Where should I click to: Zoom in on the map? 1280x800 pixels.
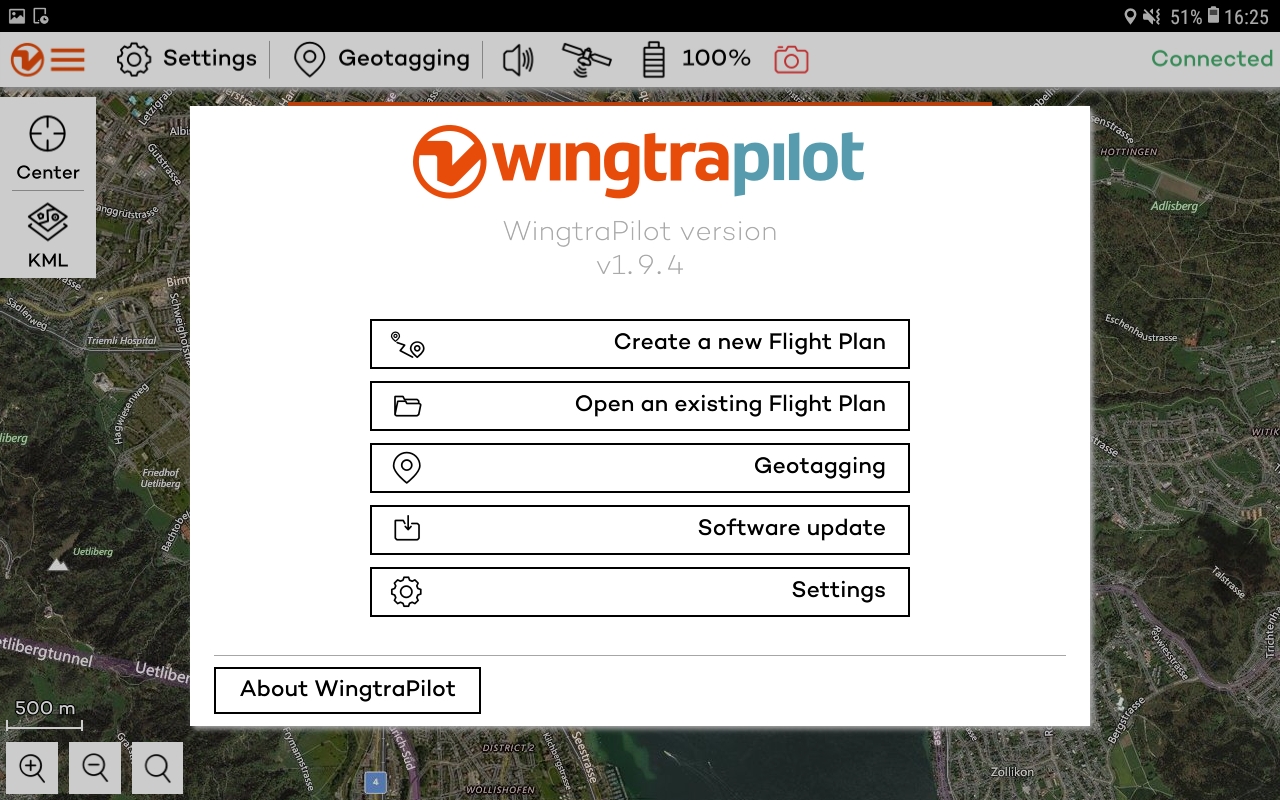[x=32, y=768]
